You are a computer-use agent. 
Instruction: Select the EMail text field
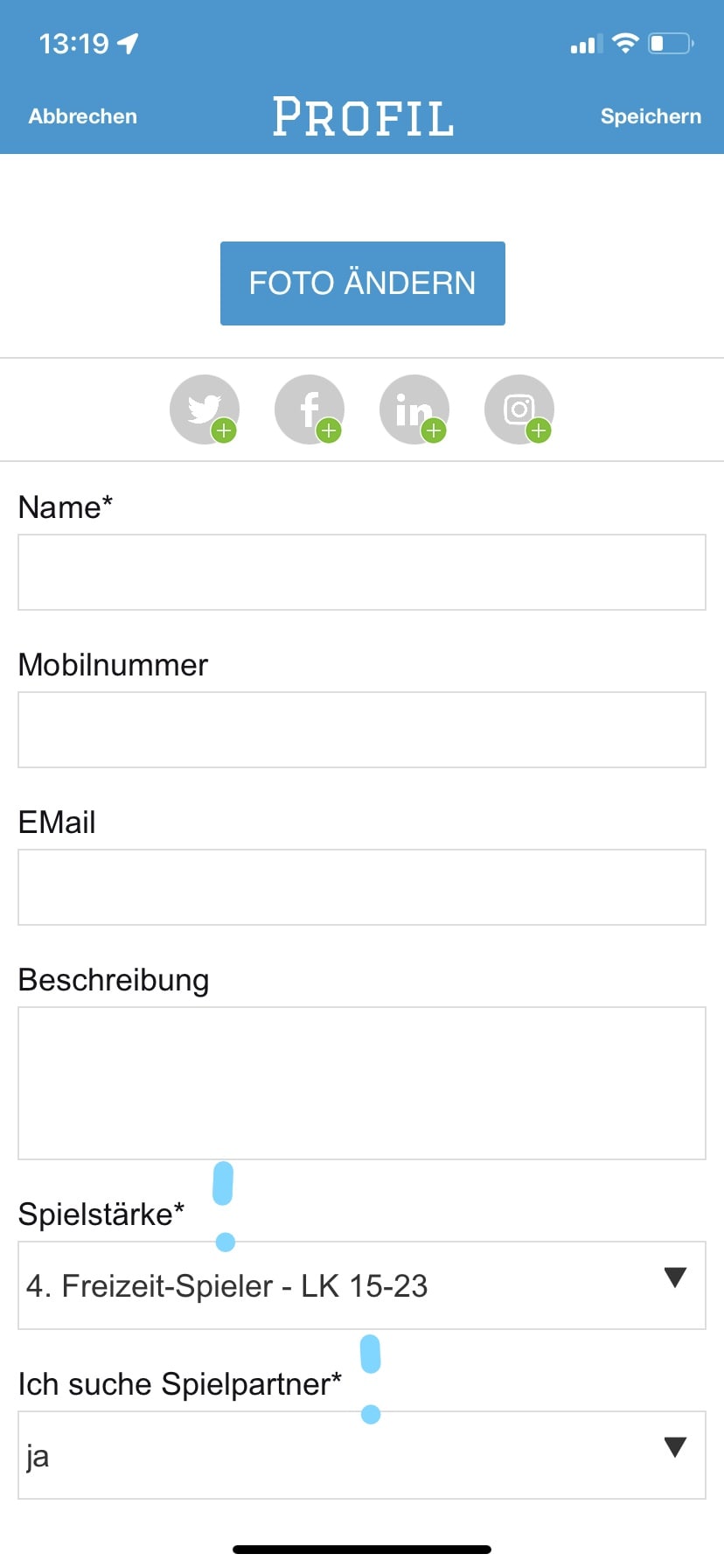362,887
